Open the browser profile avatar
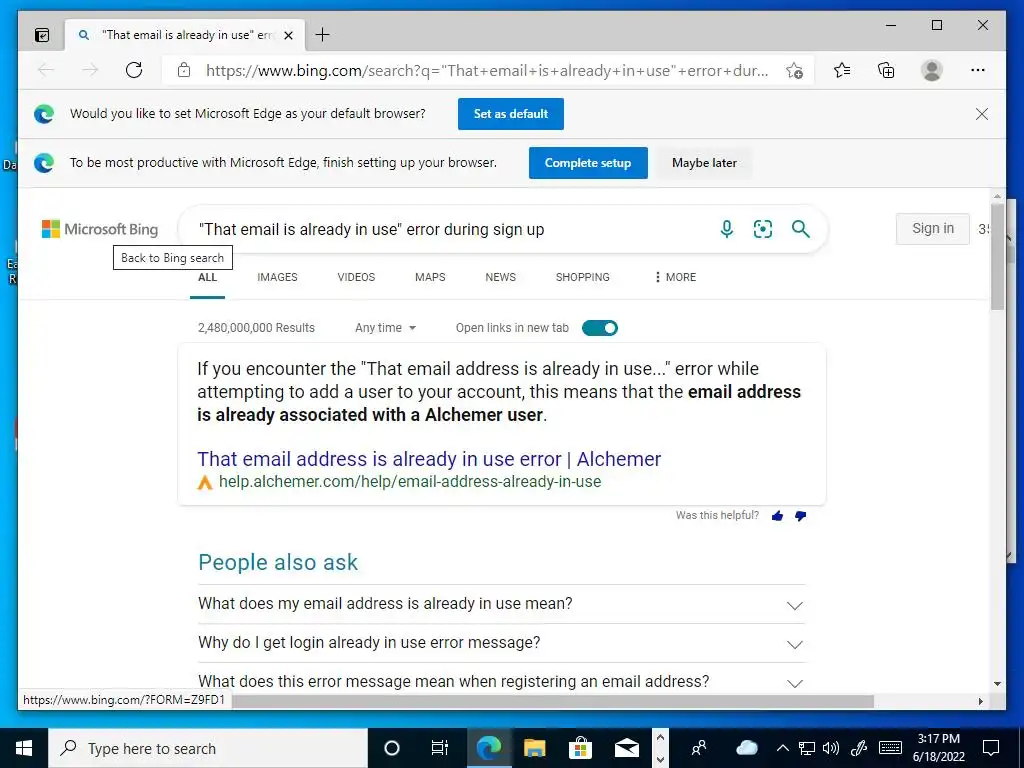Image resolution: width=1024 pixels, height=768 pixels. click(932, 70)
